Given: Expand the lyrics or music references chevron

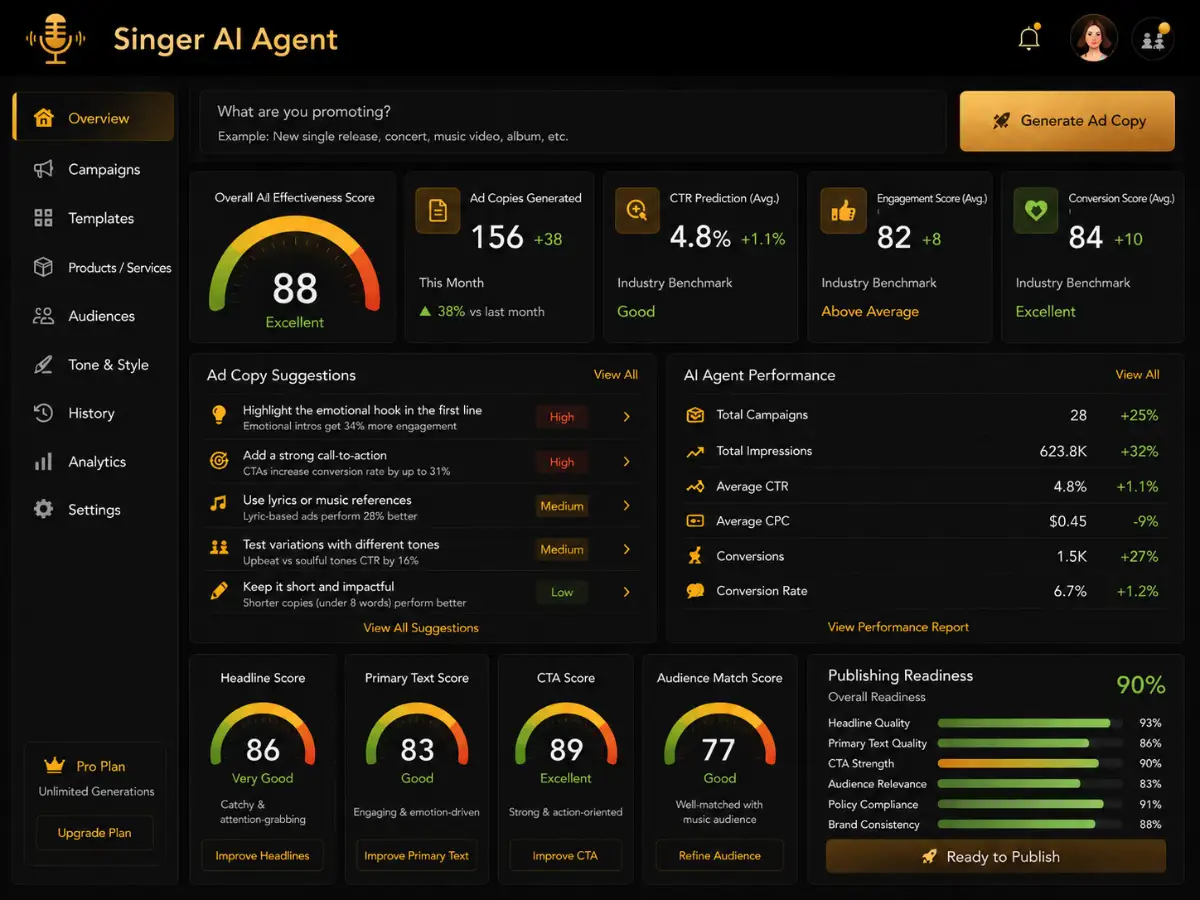Looking at the screenshot, I should coord(627,506).
